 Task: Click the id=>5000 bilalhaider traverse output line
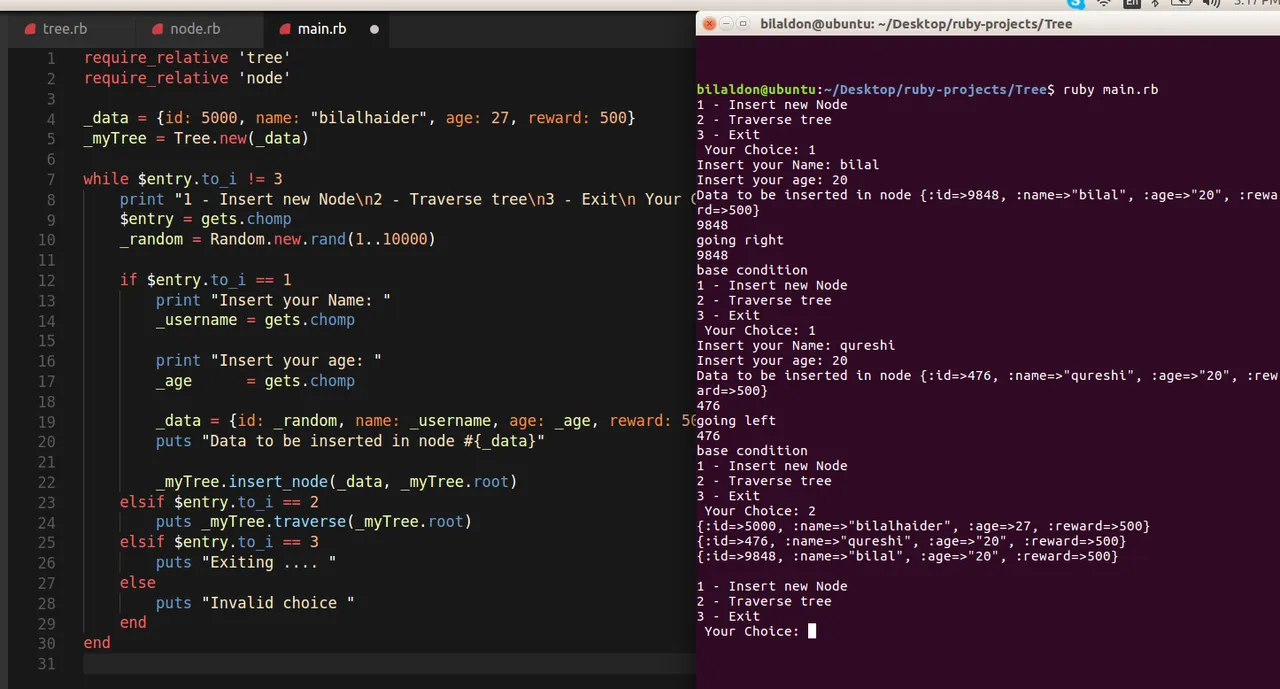click(x=923, y=526)
